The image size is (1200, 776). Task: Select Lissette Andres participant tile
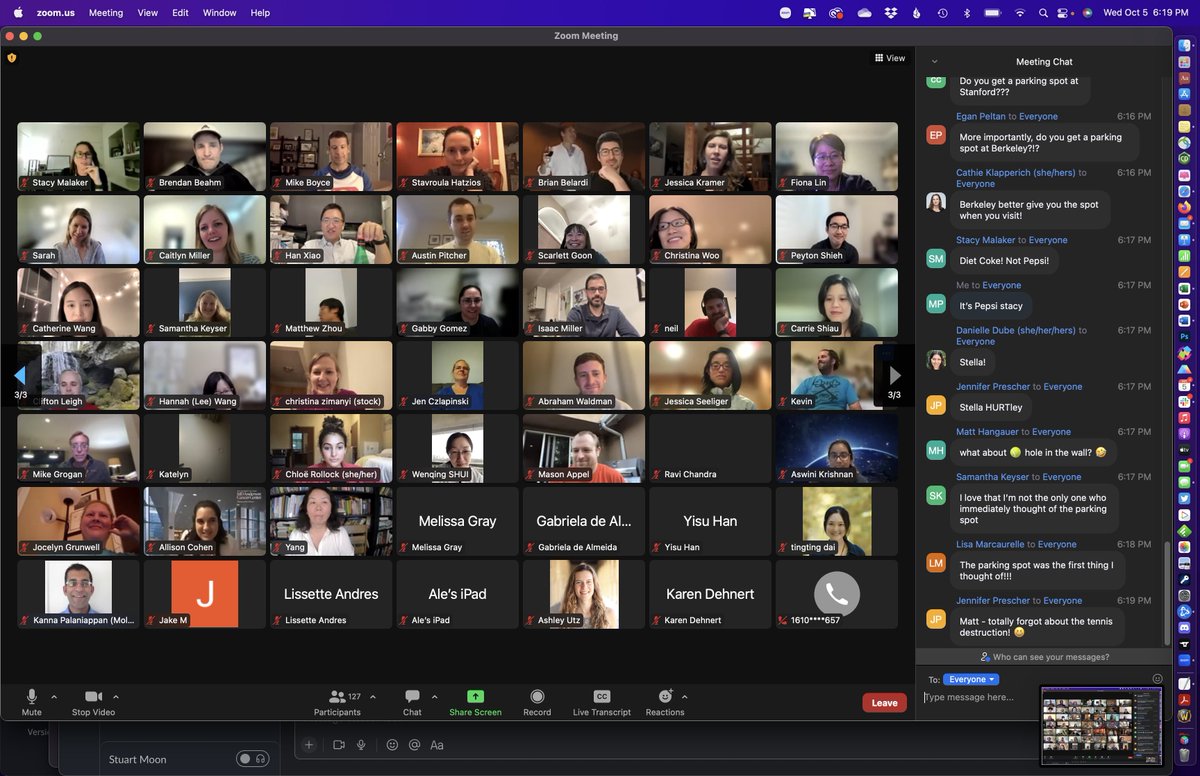click(x=331, y=594)
